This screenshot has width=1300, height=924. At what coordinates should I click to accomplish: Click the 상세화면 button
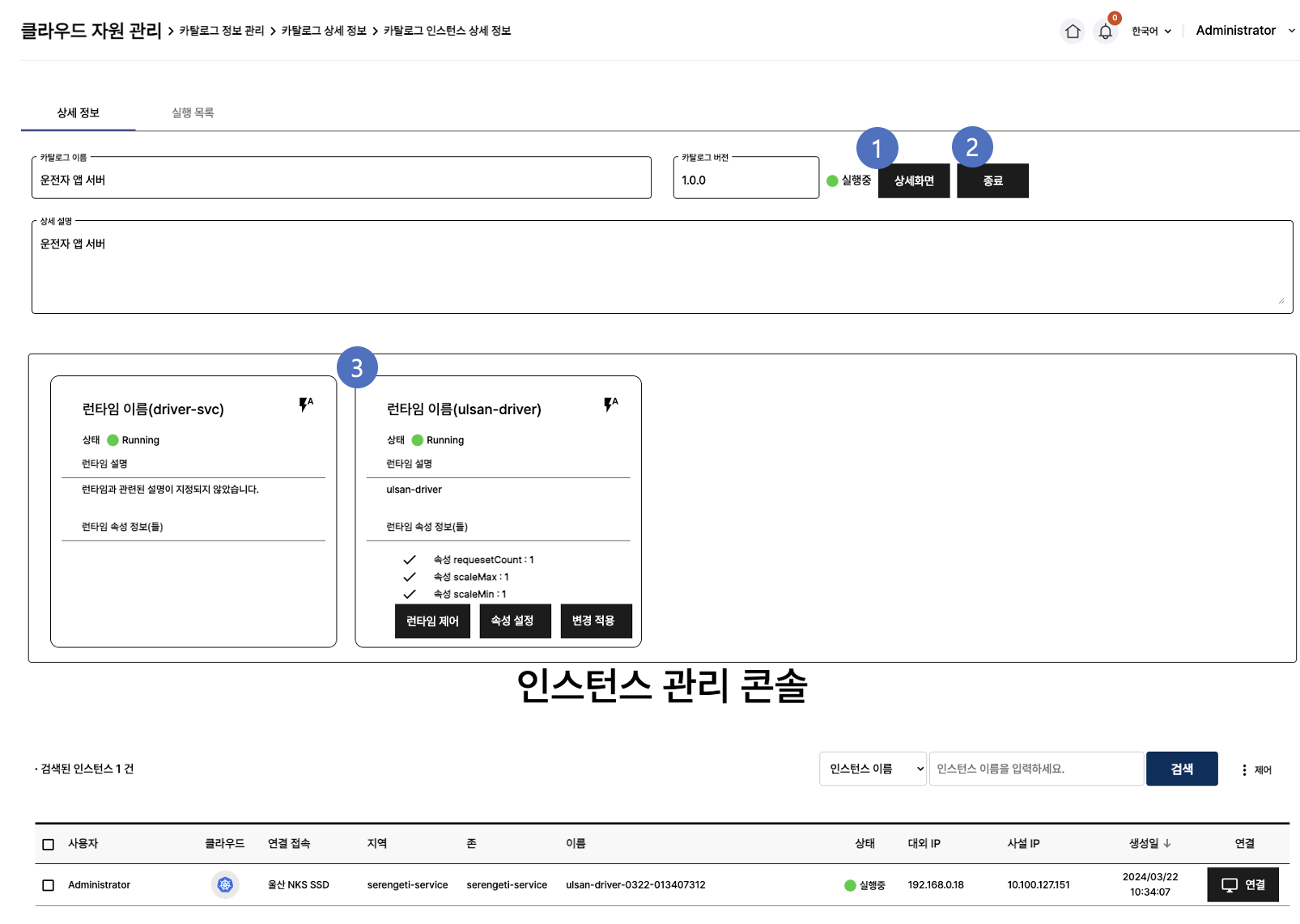pyautogui.click(x=914, y=181)
